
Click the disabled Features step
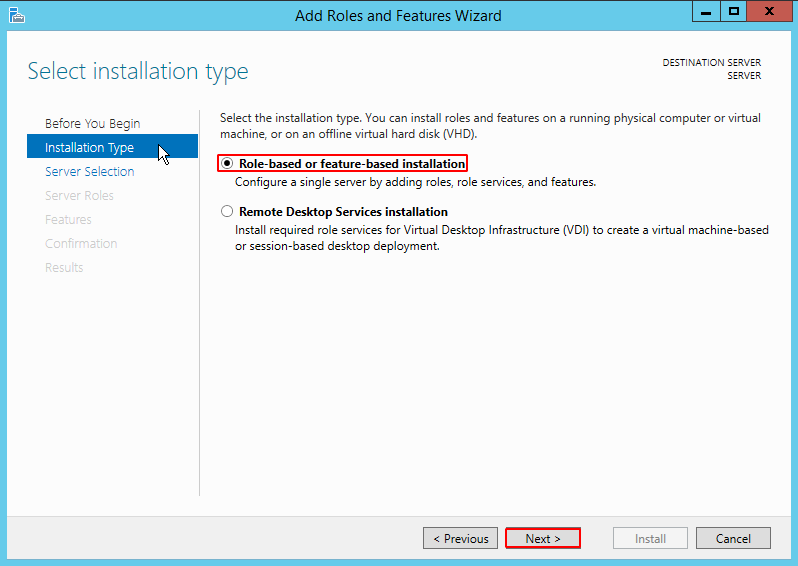coord(68,219)
